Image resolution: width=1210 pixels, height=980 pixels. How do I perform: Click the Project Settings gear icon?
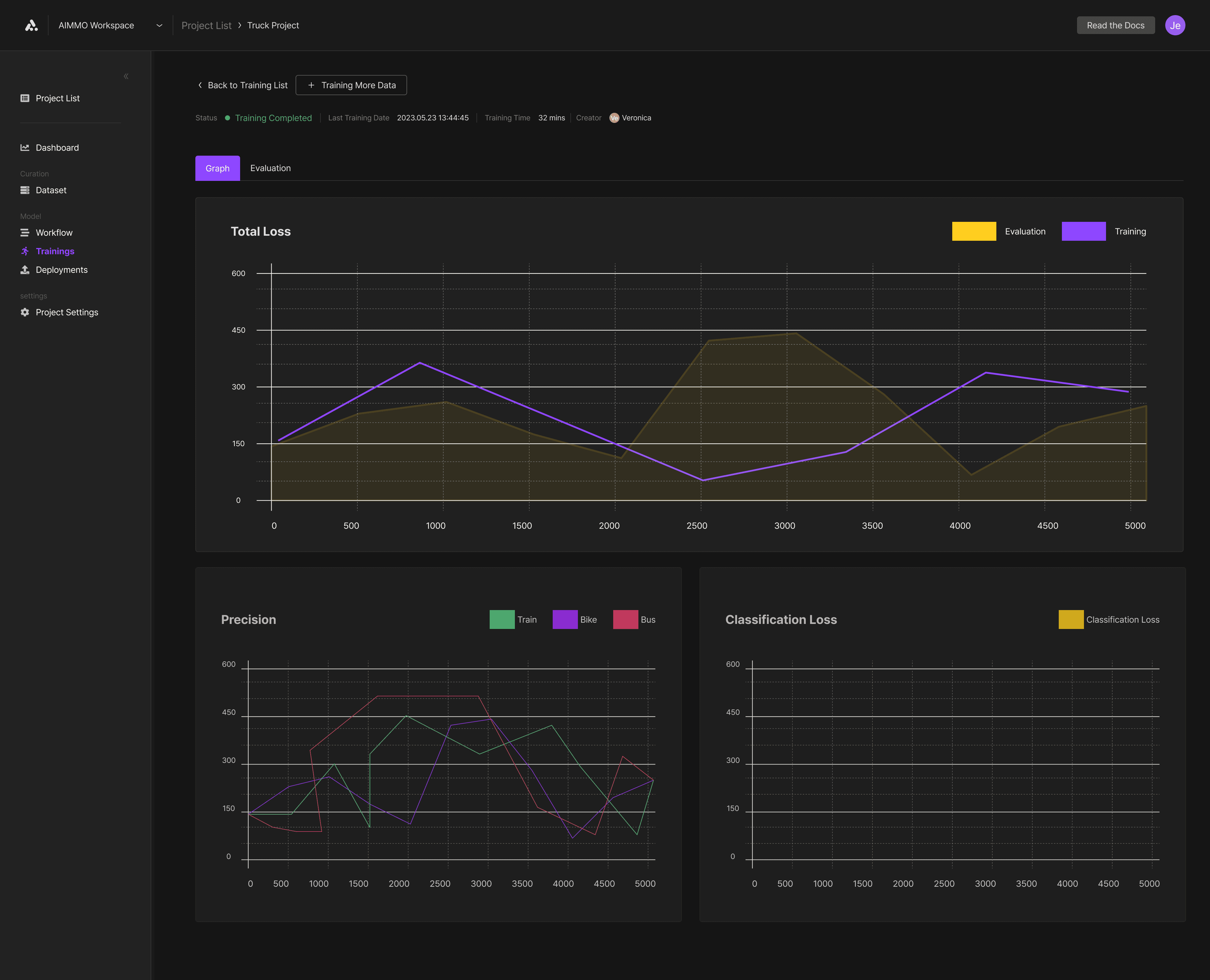coord(25,312)
